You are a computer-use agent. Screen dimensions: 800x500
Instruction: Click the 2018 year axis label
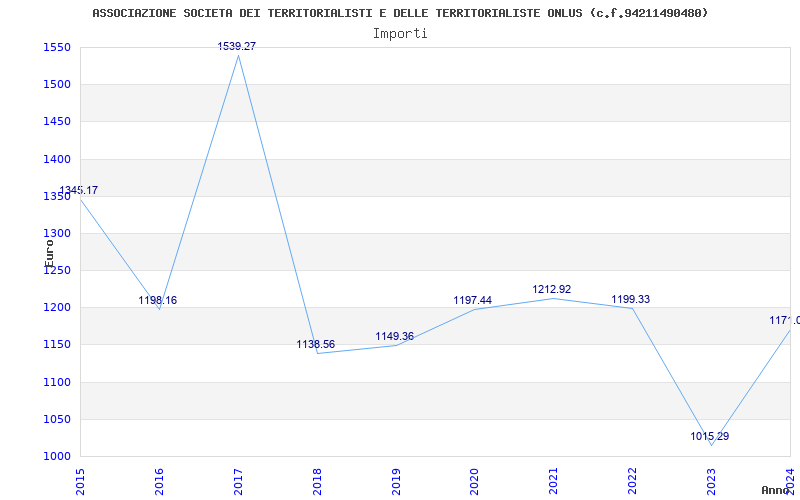click(x=317, y=481)
